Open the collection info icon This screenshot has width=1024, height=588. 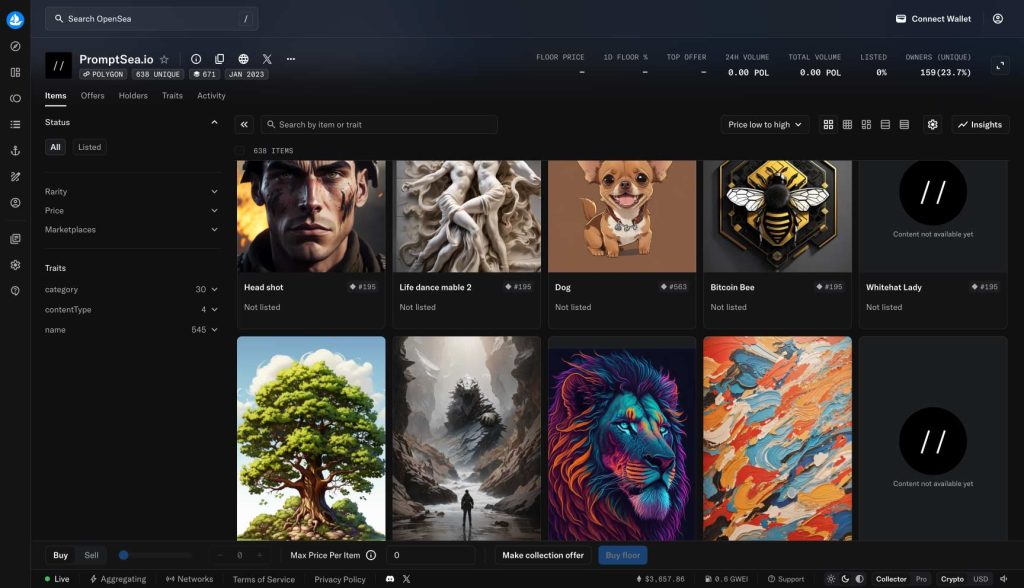click(196, 59)
